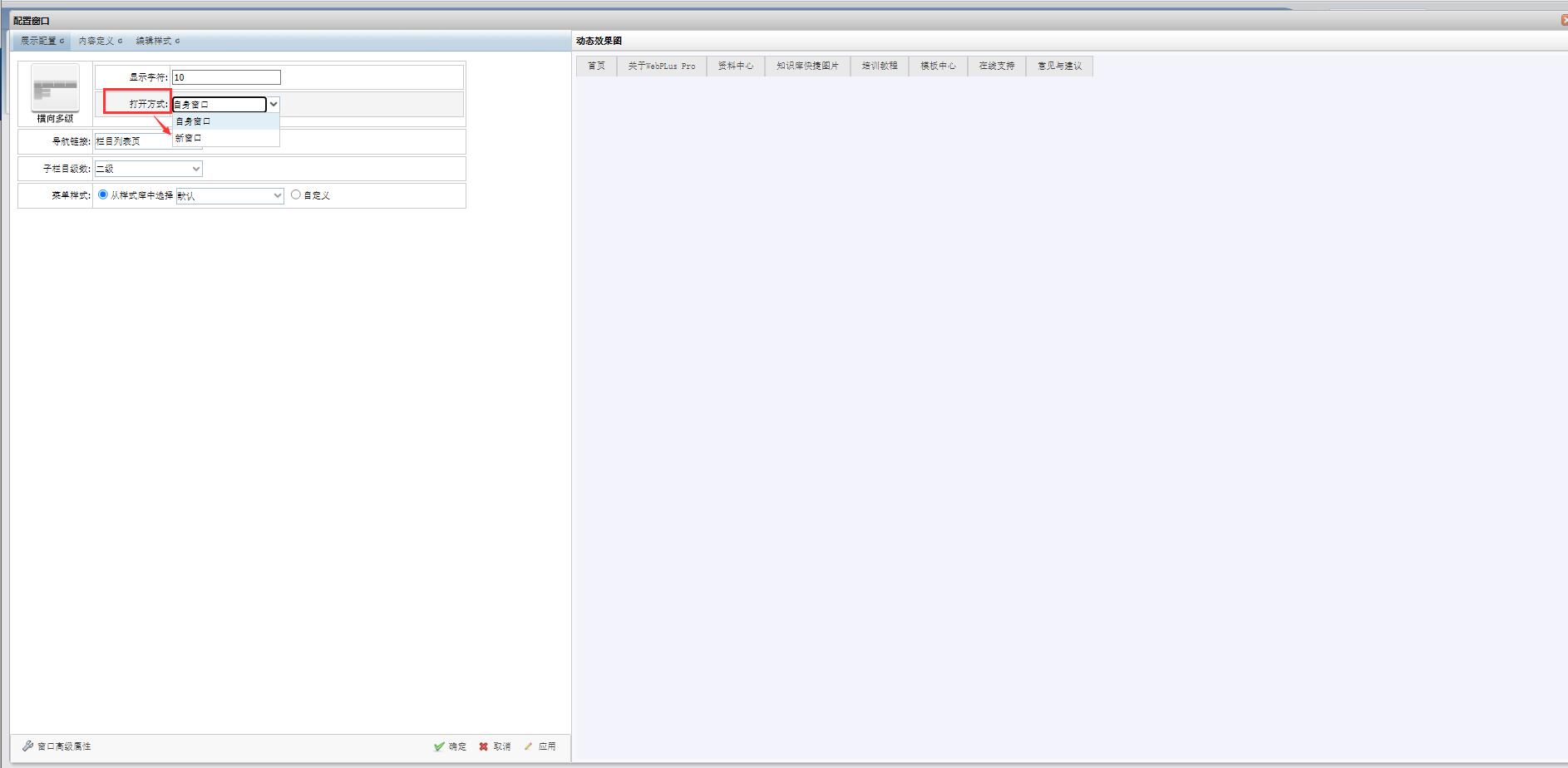Screen dimensions: 1568x768
Task: Click the green checkmark 确定 icon
Action: [x=439, y=746]
